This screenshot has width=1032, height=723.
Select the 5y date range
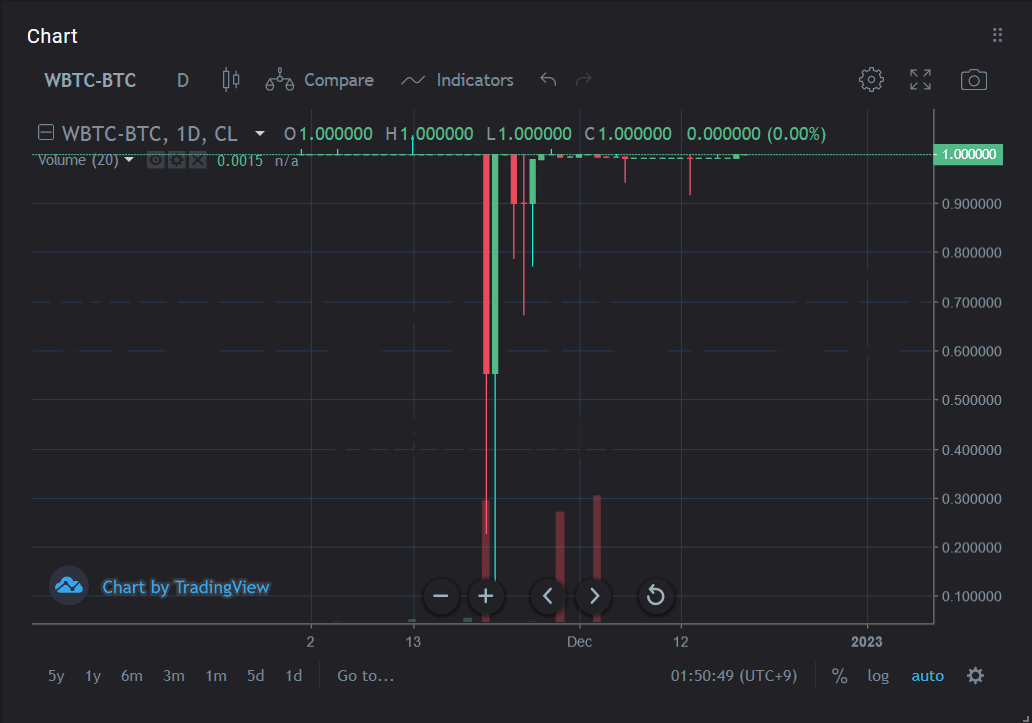coord(56,676)
